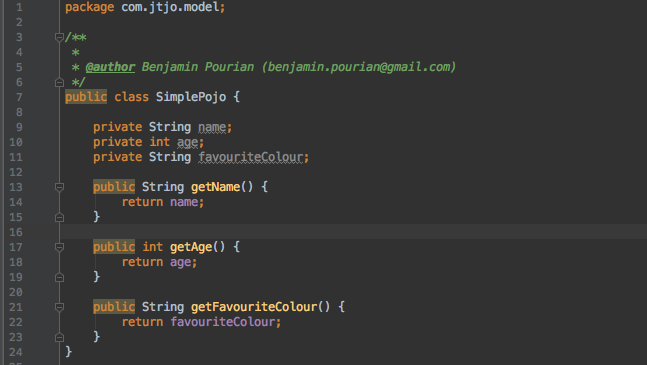Click 'age' in the return statement line 18
Screen dimensions: 647x365
point(180,262)
